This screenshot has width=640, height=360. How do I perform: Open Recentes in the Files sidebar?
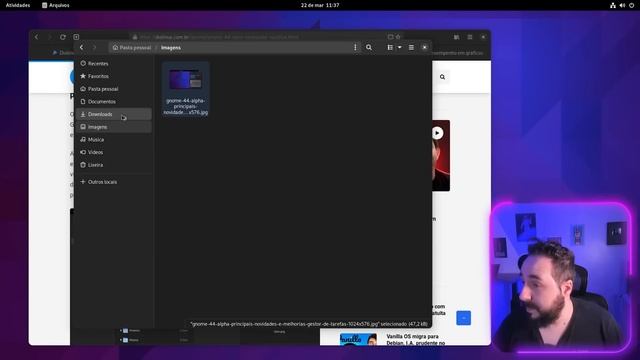pos(113,64)
